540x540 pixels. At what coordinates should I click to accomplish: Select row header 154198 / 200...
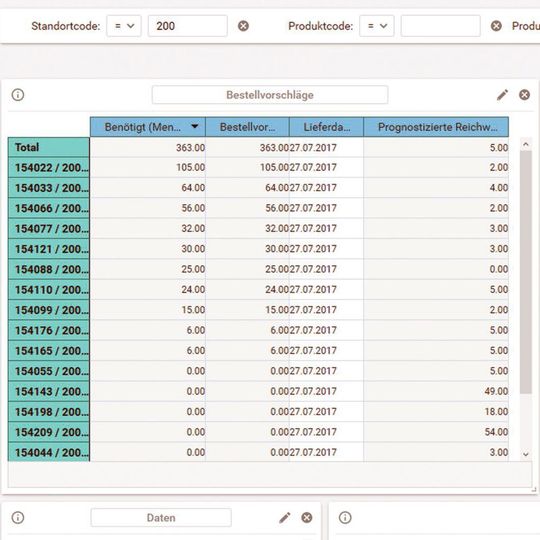(x=49, y=412)
